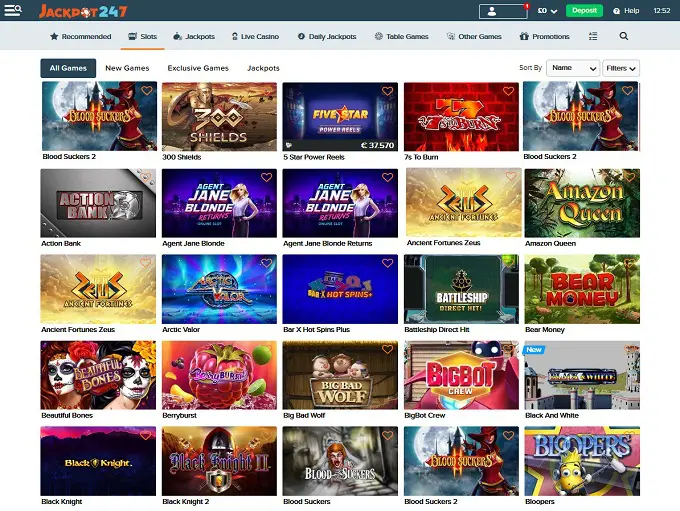Toggle the Black Knight favorite heart
Viewport: 680px width, 511px height.
click(x=145, y=436)
